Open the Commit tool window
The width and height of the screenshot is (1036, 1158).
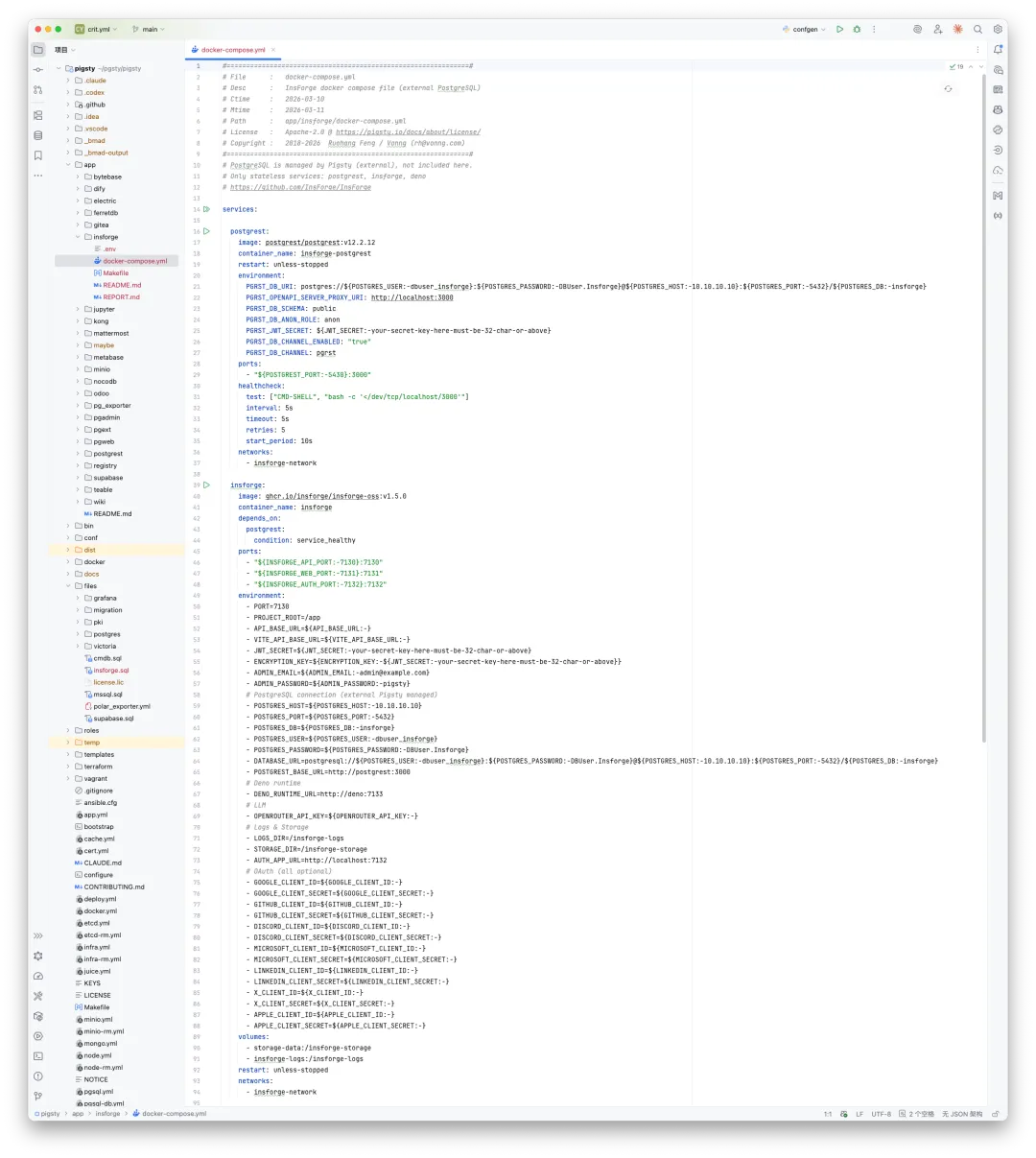pyautogui.click(x=38, y=70)
